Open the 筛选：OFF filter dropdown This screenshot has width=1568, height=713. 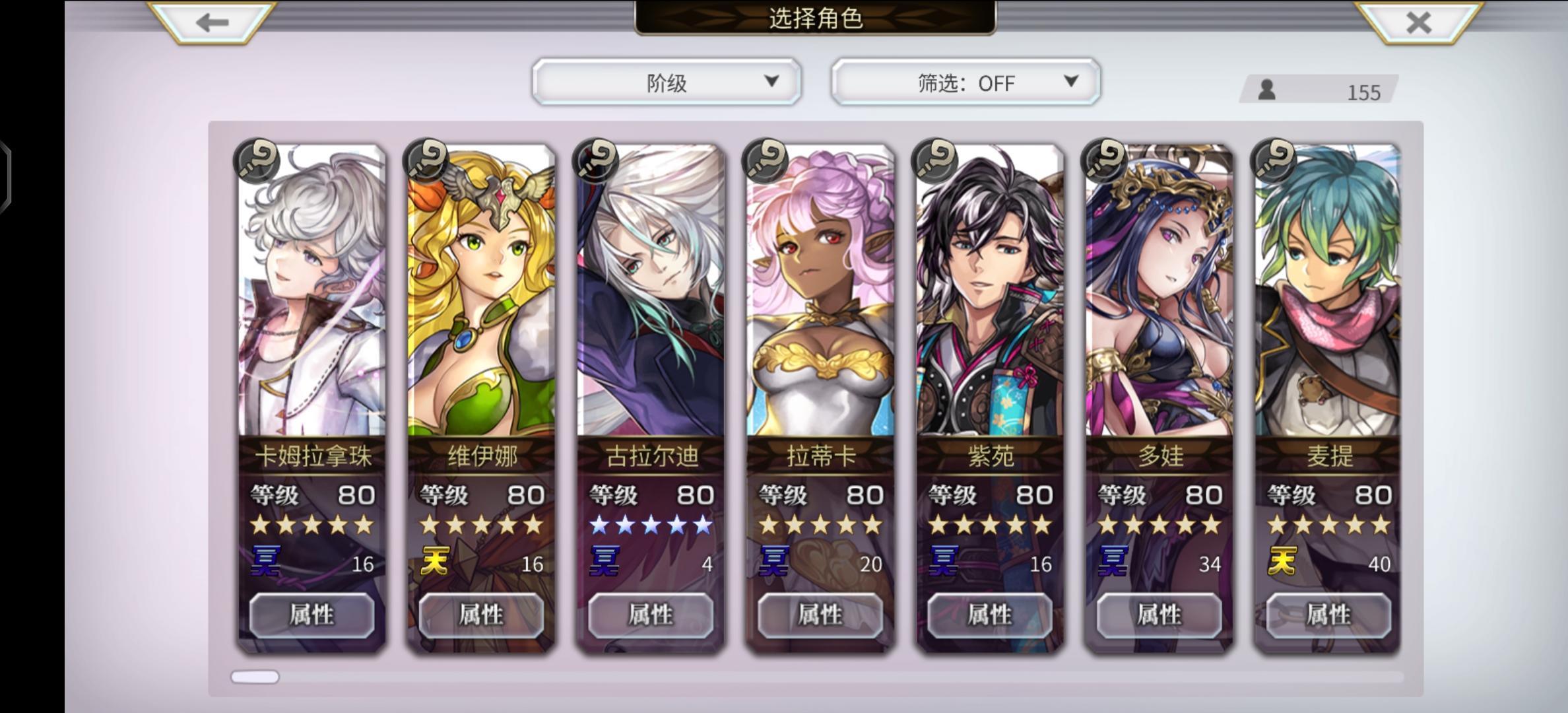pos(965,82)
